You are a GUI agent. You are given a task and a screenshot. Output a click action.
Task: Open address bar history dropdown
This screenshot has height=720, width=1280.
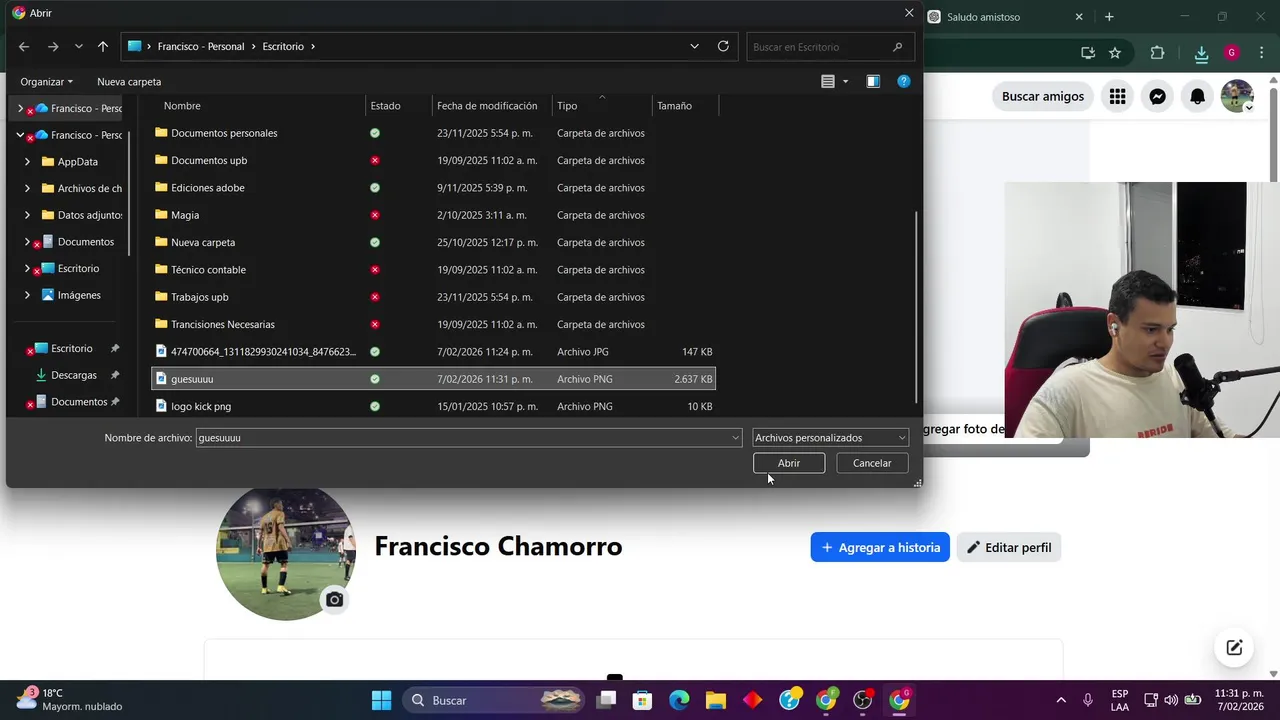point(694,46)
